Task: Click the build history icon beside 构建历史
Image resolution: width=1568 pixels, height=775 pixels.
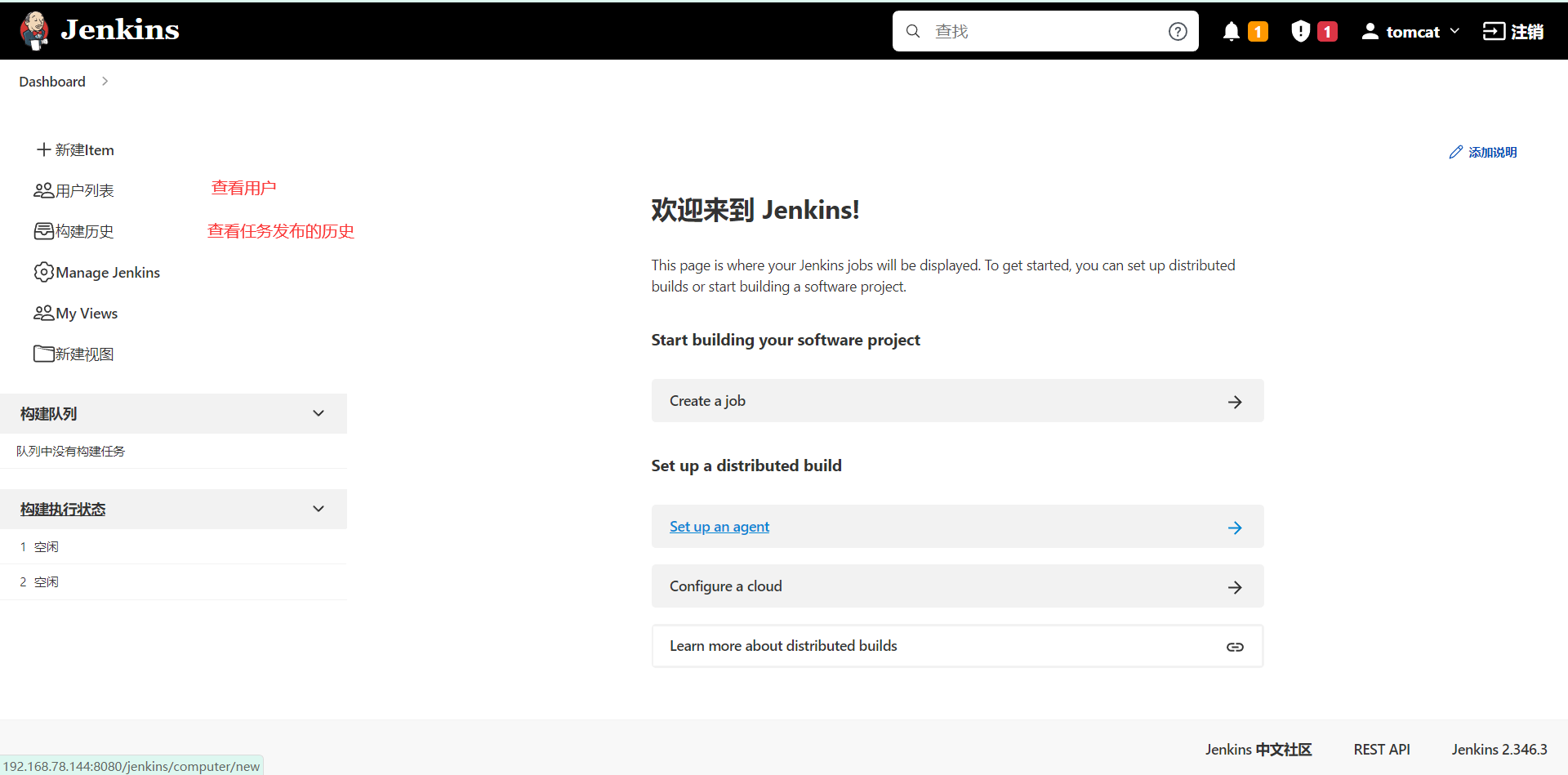Action: 43,231
